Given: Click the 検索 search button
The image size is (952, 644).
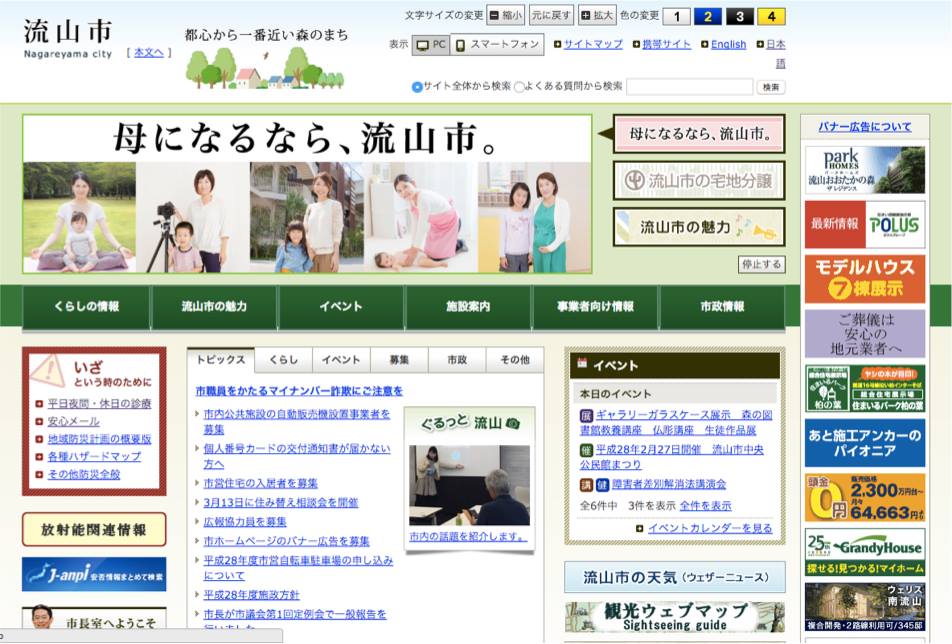Looking at the screenshot, I should point(771,87).
